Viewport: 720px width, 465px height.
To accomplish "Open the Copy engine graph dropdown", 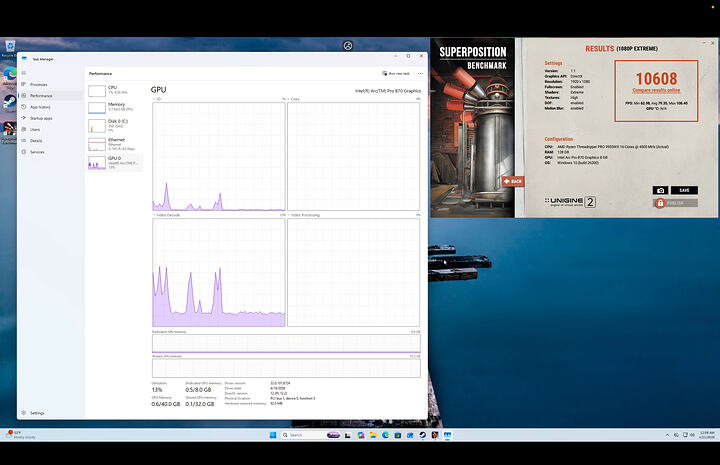I will coord(293,99).
